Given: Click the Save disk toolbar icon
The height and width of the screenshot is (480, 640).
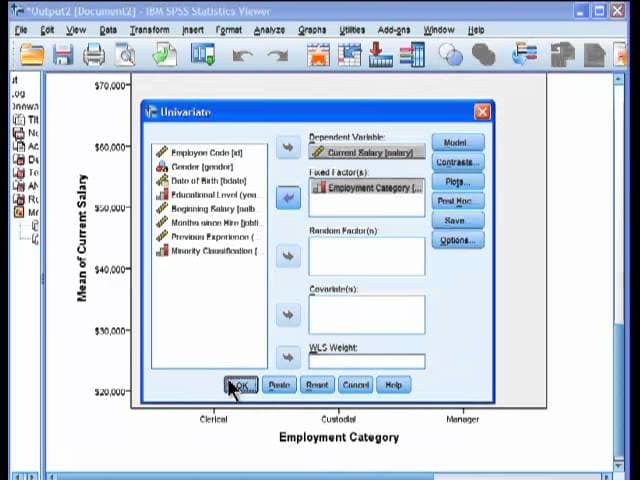Looking at the screenshot, I should tap(63, 55).
